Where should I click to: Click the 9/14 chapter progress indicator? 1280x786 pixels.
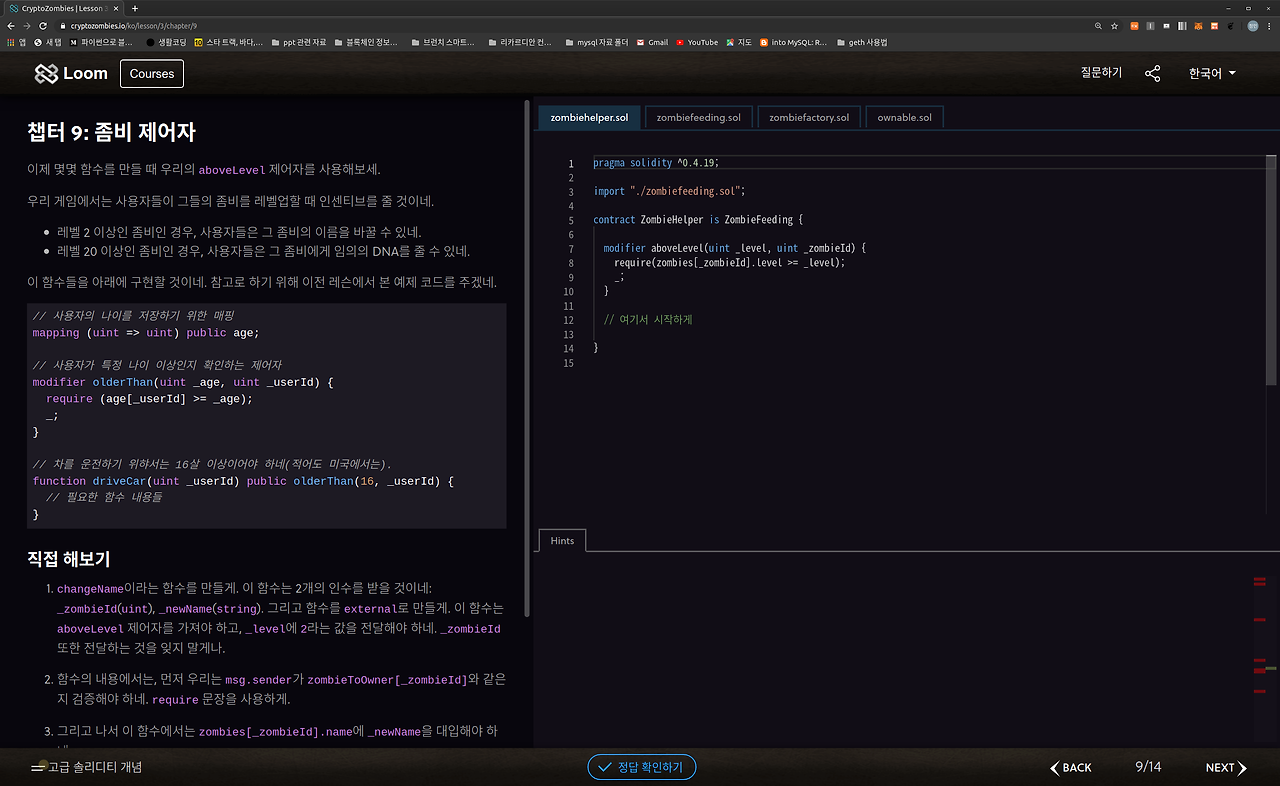click(x=1148, y=767)
